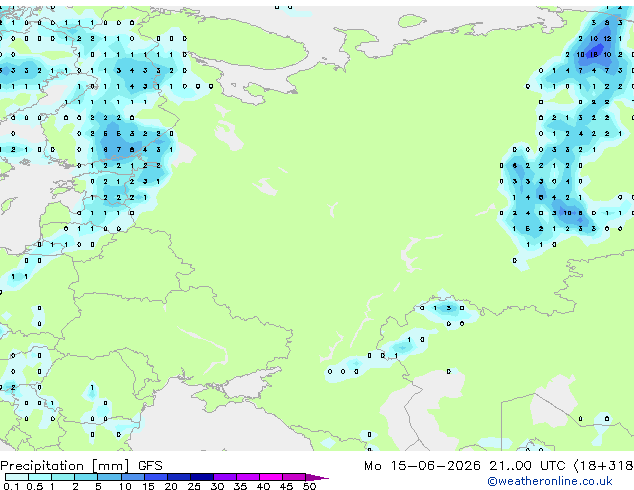
Task: Click the "25" legend scale label
Action: pos(194,486)
